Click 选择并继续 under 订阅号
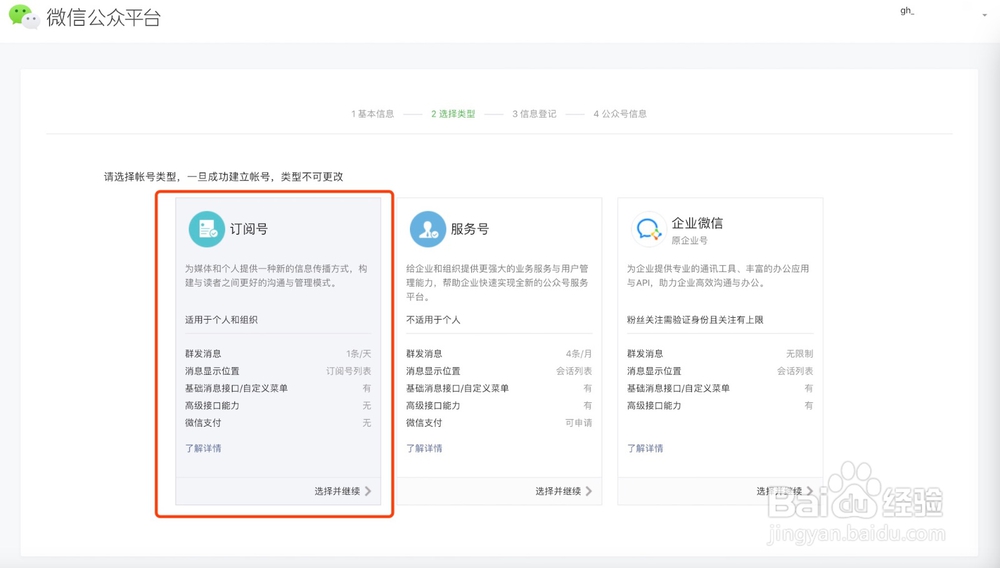Screen dimensions: 1000x568 tap(342, 491)
